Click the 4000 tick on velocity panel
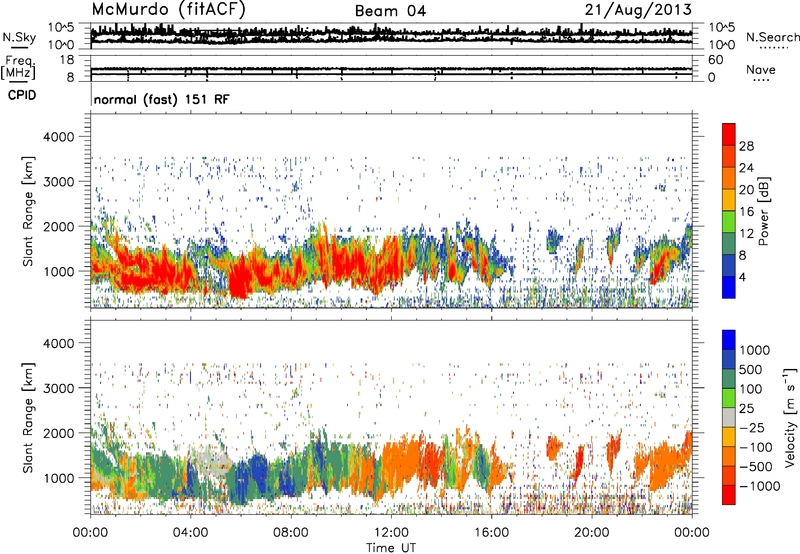Viewport: 800px width, 554px height. 58,343
